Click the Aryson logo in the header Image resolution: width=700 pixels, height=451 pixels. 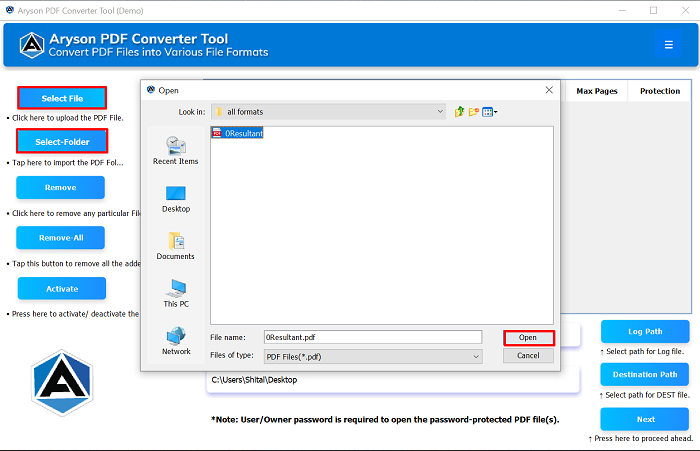(32, 45)
